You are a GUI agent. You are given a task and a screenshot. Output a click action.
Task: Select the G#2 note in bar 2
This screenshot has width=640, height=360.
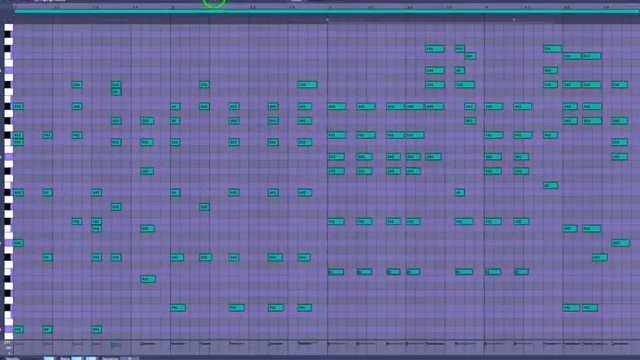204,207
